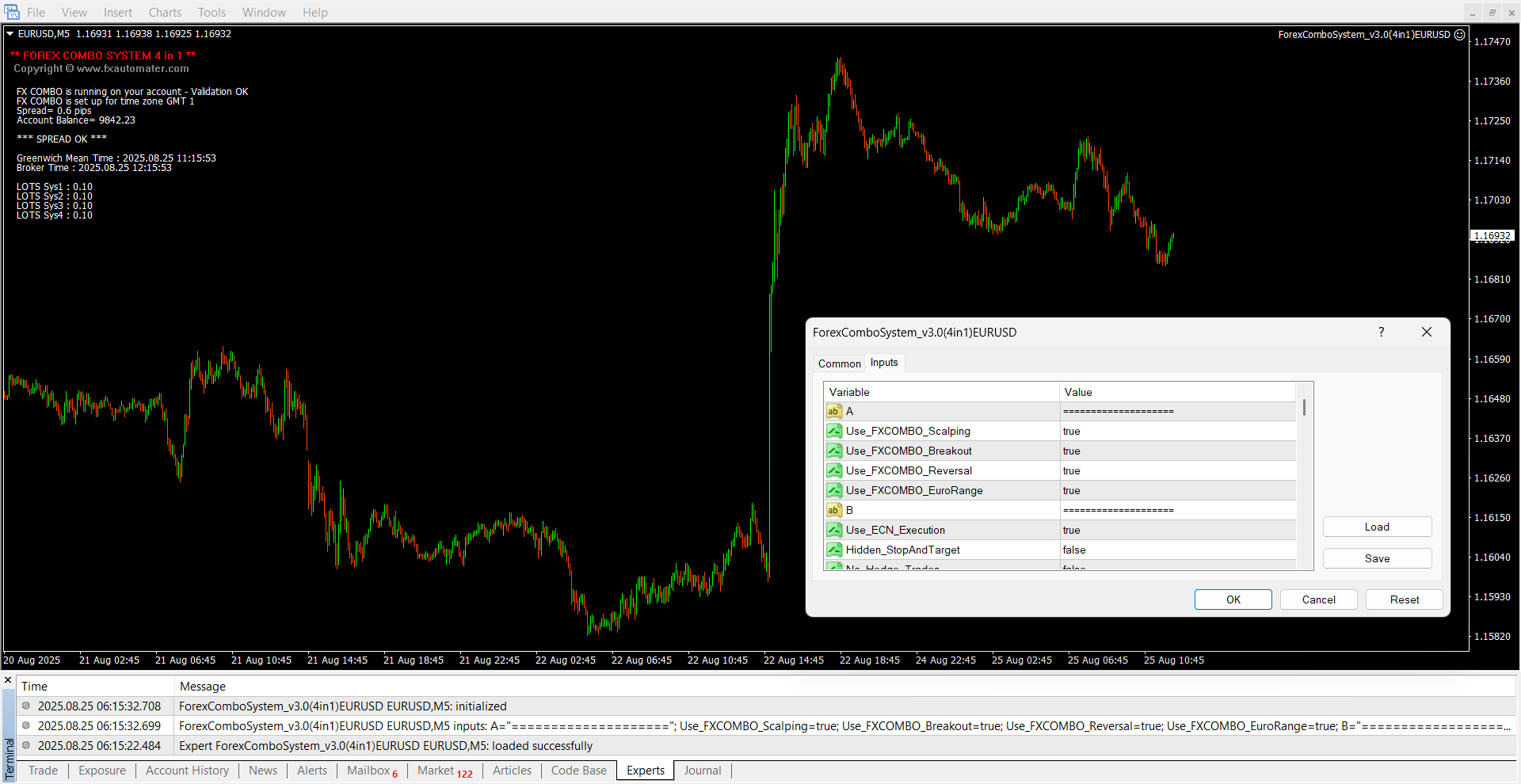Viewport: 1521px width, 784px height.
Task: Click the string icon beside variable A
Action: (x=834, y=411)
